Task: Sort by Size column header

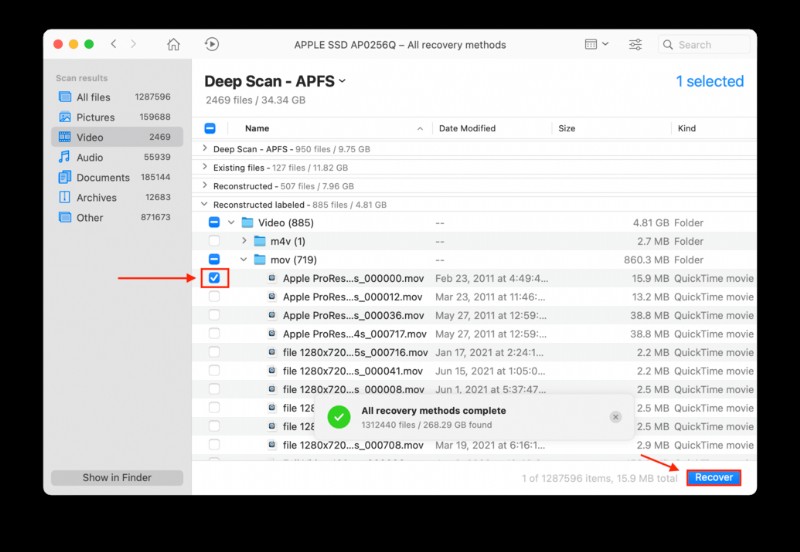Action: tap(566, 128)
